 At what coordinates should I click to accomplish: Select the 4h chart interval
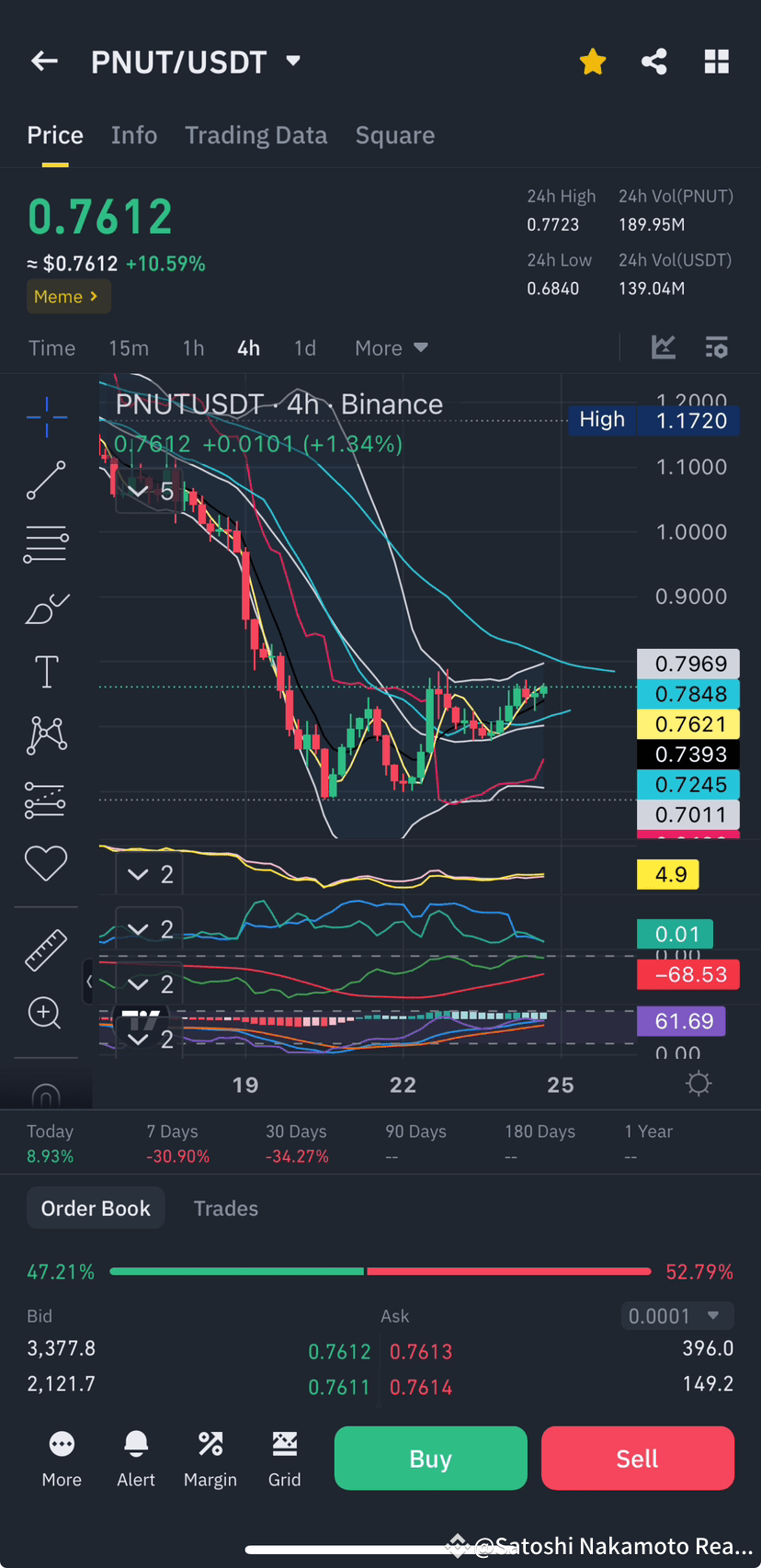point(248,348)
